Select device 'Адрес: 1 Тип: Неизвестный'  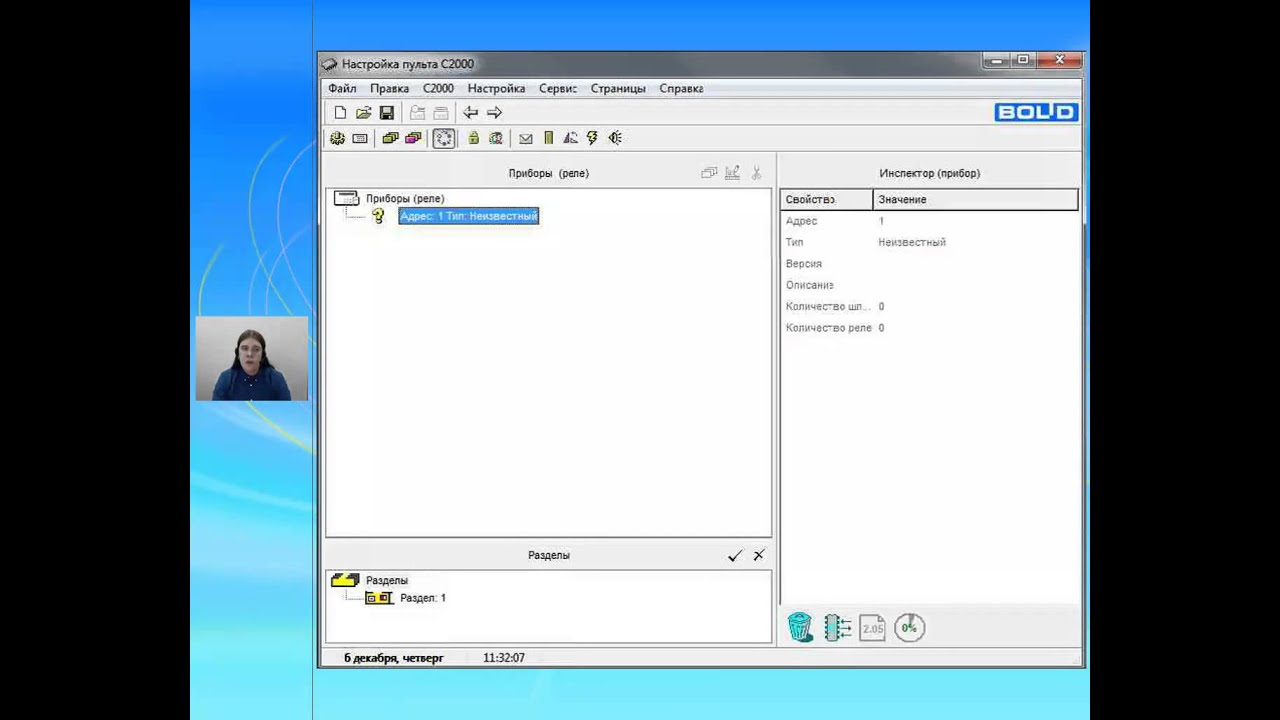[x=469, y=216]
